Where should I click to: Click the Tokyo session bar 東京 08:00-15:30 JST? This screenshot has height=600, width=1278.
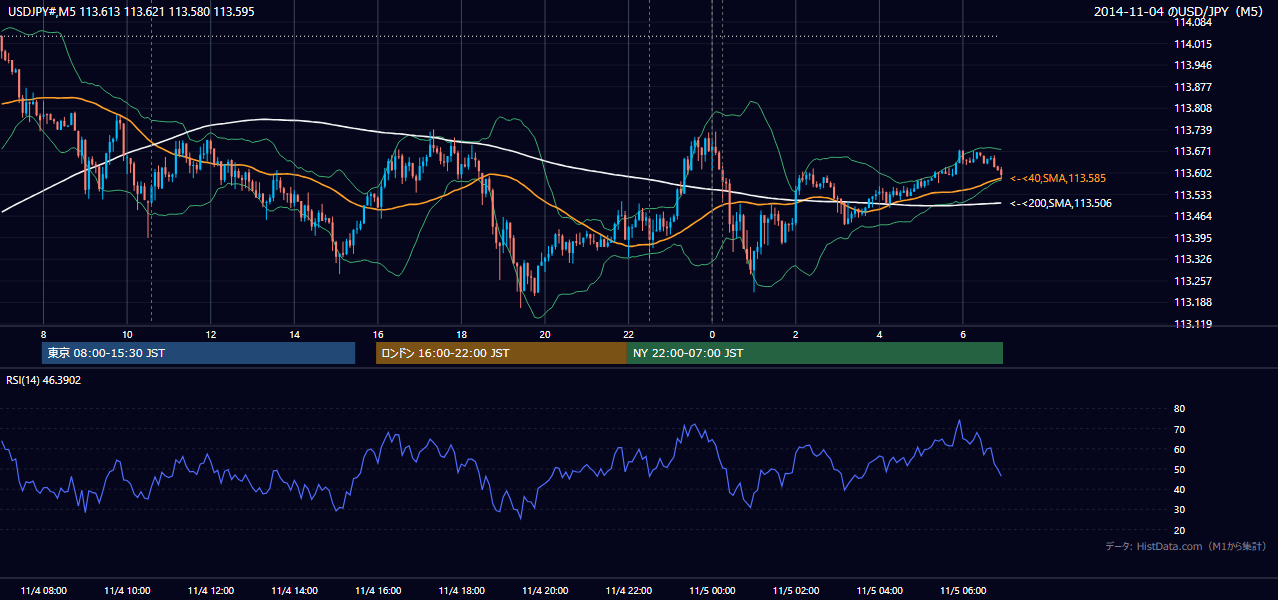[x=198, y=353]
